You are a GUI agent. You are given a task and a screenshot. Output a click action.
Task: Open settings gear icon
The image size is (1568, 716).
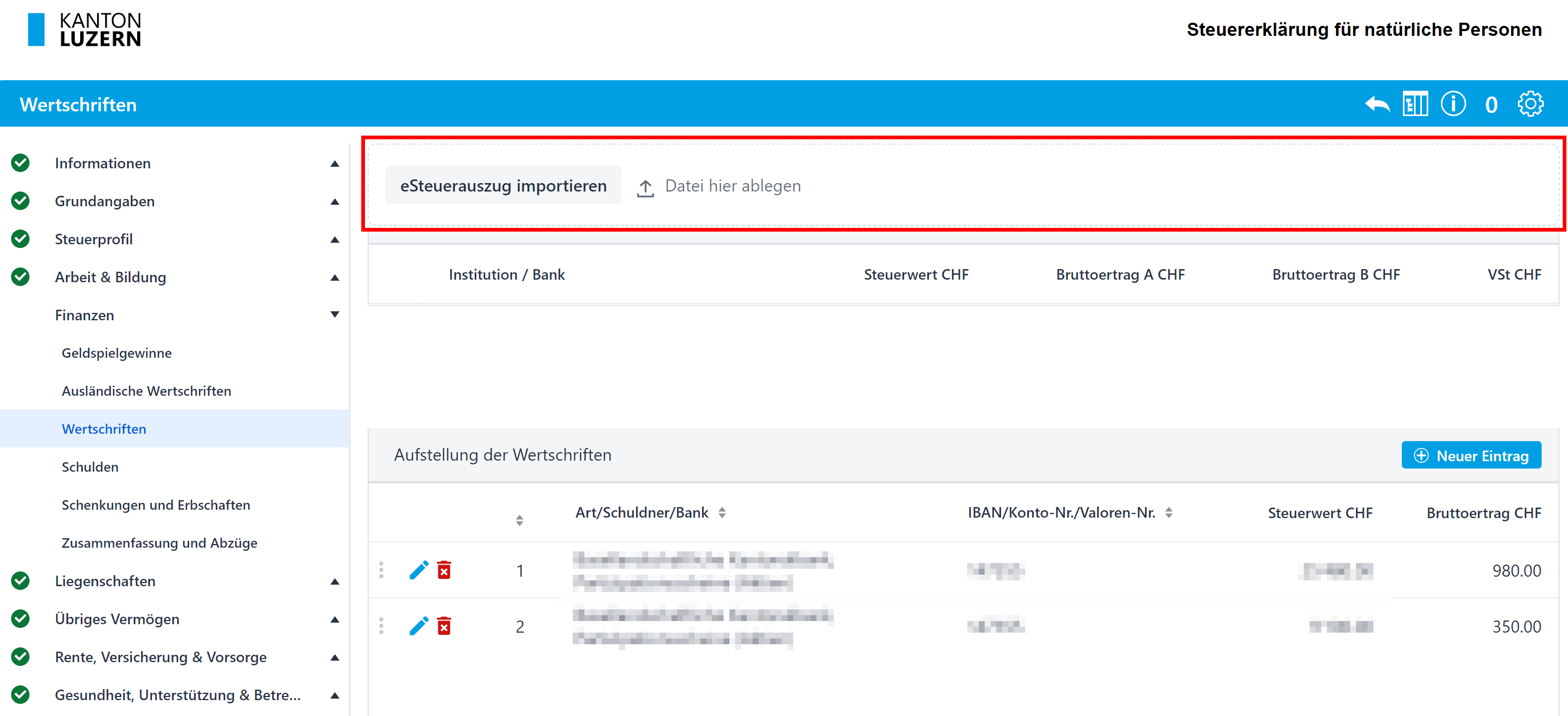(x=1530, y=104)
